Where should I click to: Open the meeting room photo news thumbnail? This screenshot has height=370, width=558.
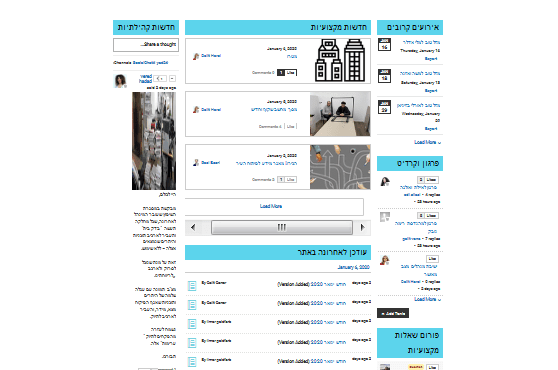(340, 114)
